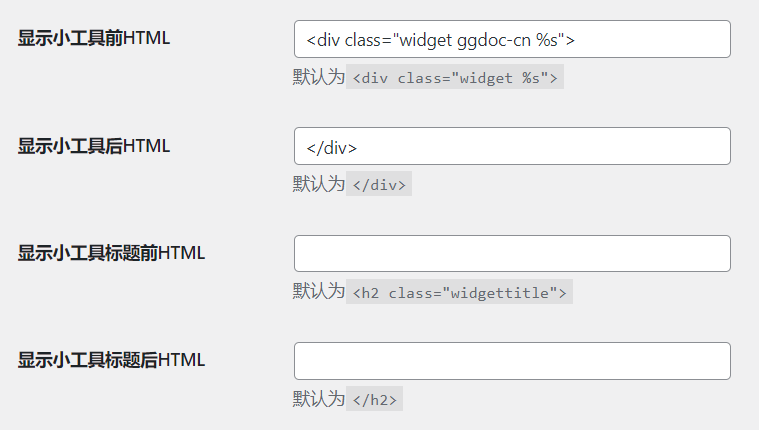759x430 pixels.
Task: Click 默认为 text under the first input
Action: click(x=319, y=77)
